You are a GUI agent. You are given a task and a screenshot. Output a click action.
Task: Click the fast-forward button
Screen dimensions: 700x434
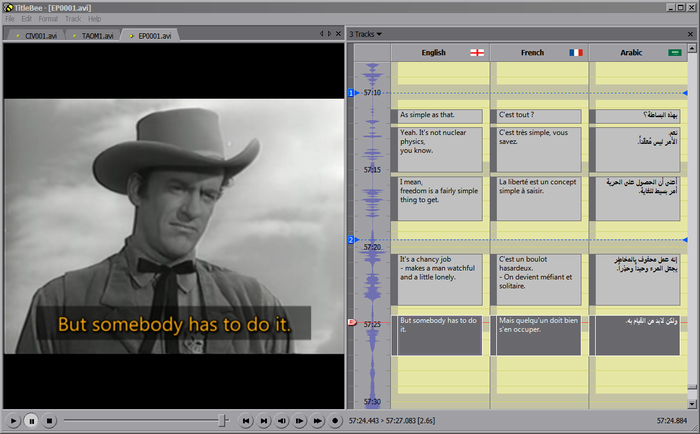(318, 421)
